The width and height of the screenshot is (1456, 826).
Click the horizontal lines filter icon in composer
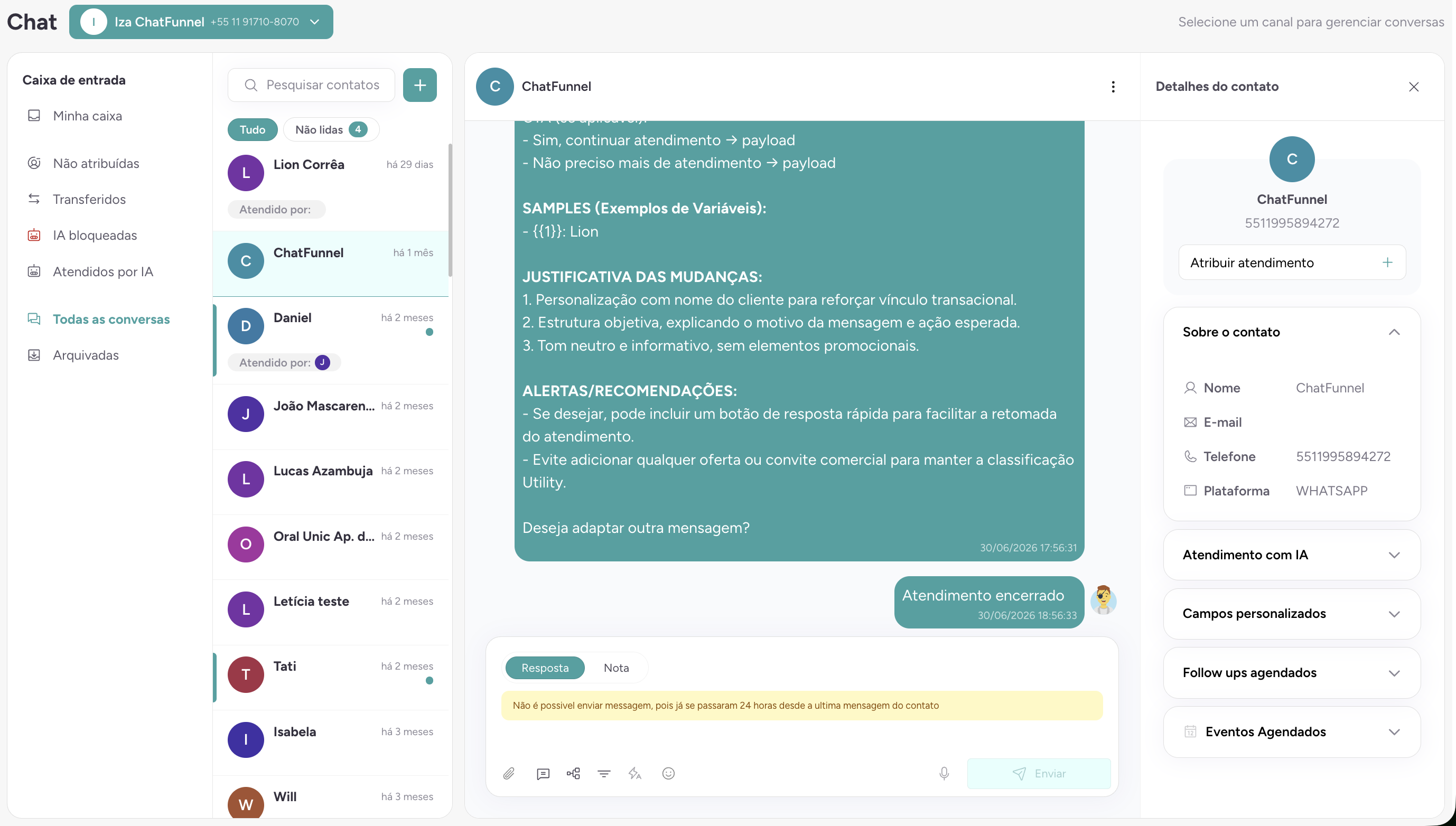click(x=604, y=773)
